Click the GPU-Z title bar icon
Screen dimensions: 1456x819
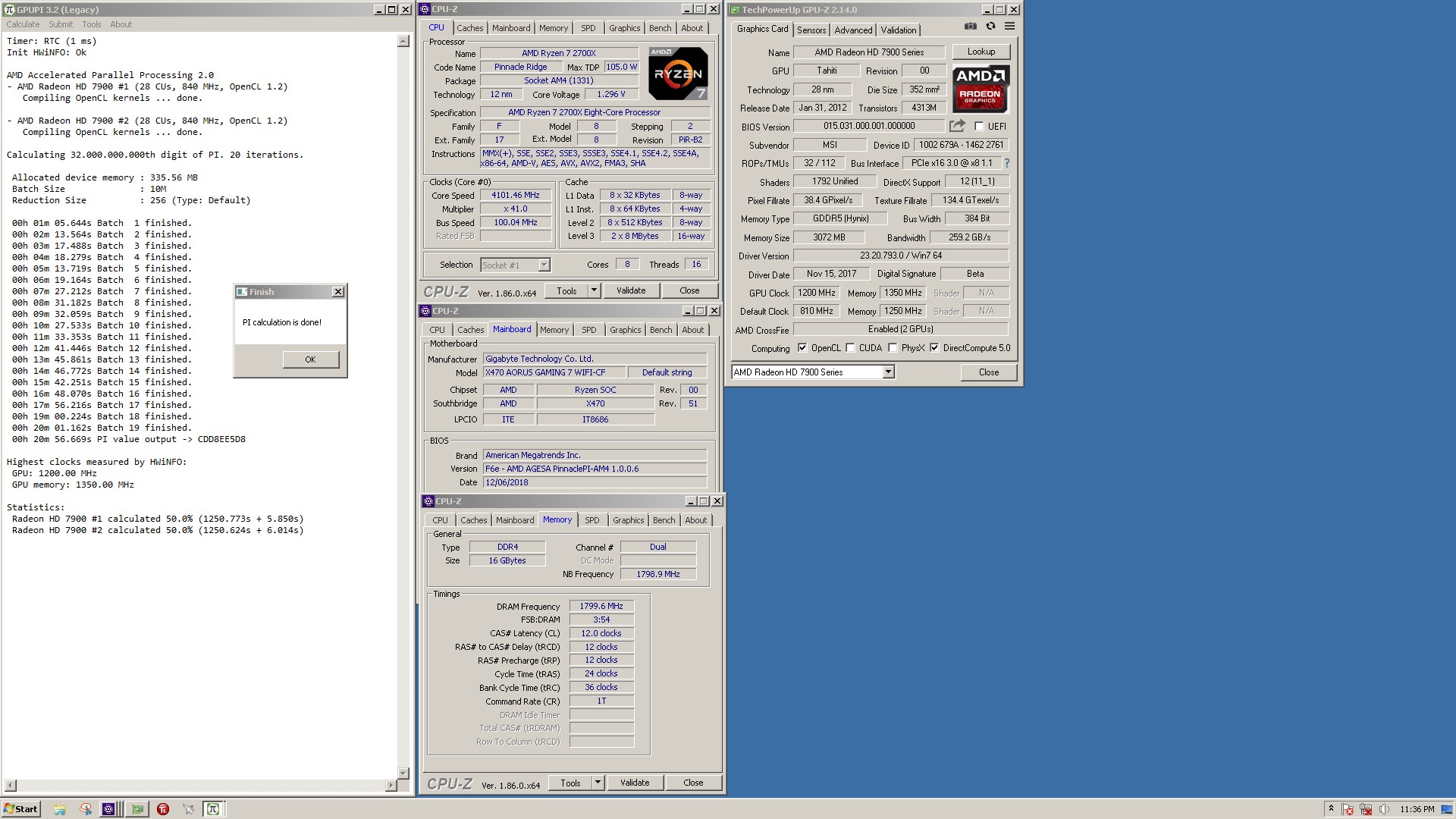click(734, 10)
